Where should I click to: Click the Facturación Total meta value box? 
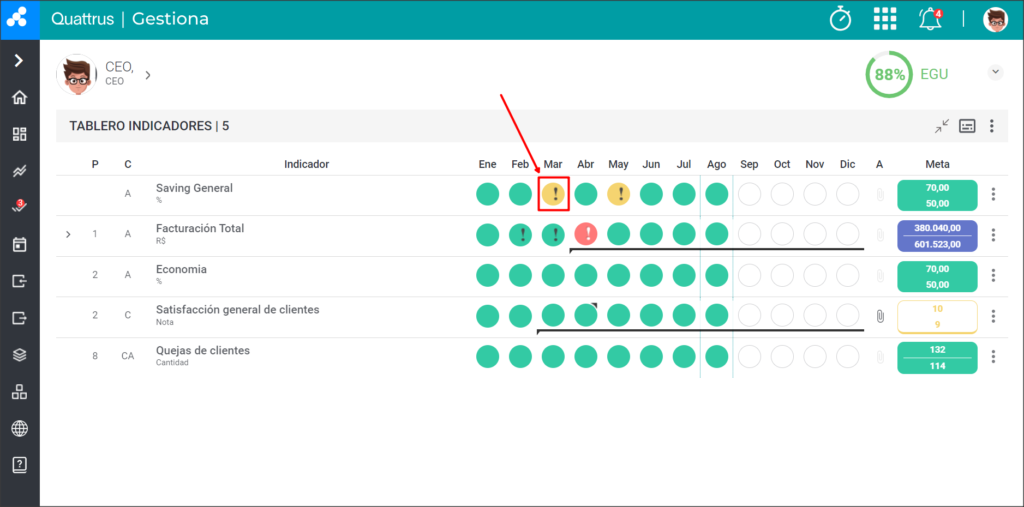(x=937, y=236)
